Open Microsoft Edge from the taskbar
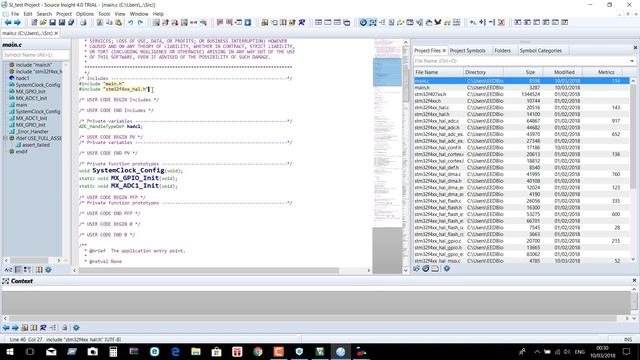Viewport: 640px width, 360px height. coord(175,351)
